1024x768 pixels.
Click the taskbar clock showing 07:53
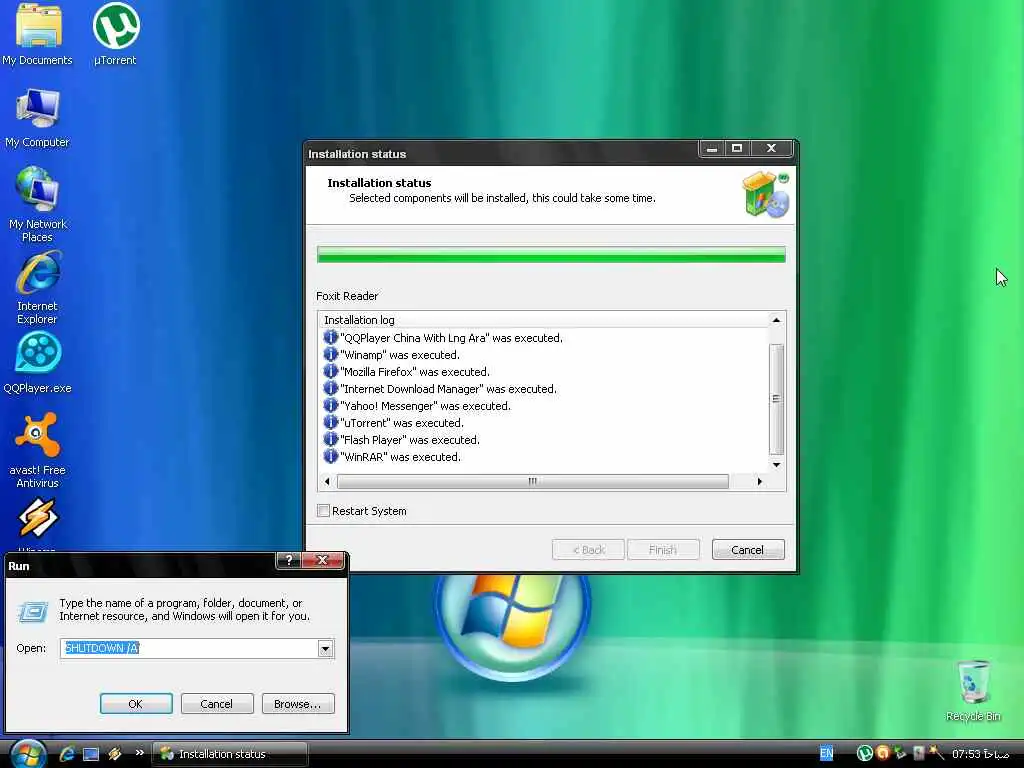(x=980, y=754)
